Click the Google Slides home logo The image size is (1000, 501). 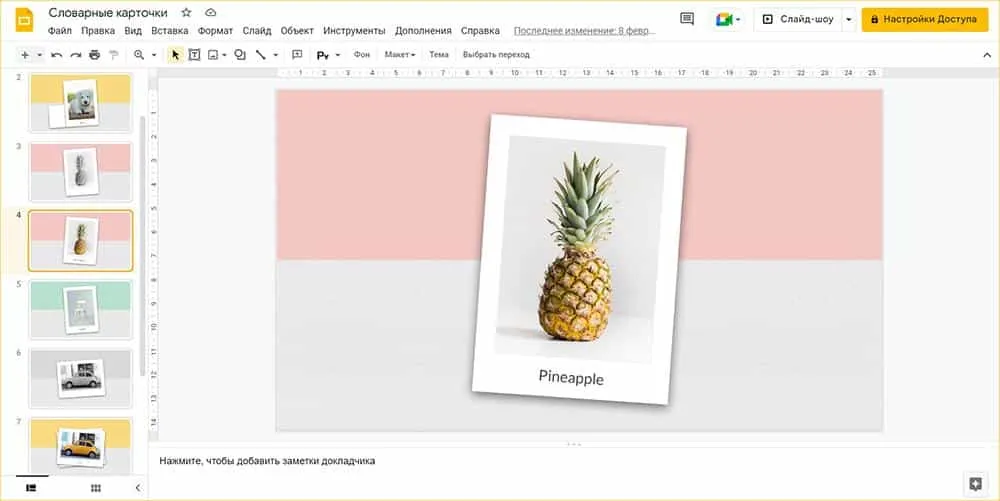[x=24, y=20]
